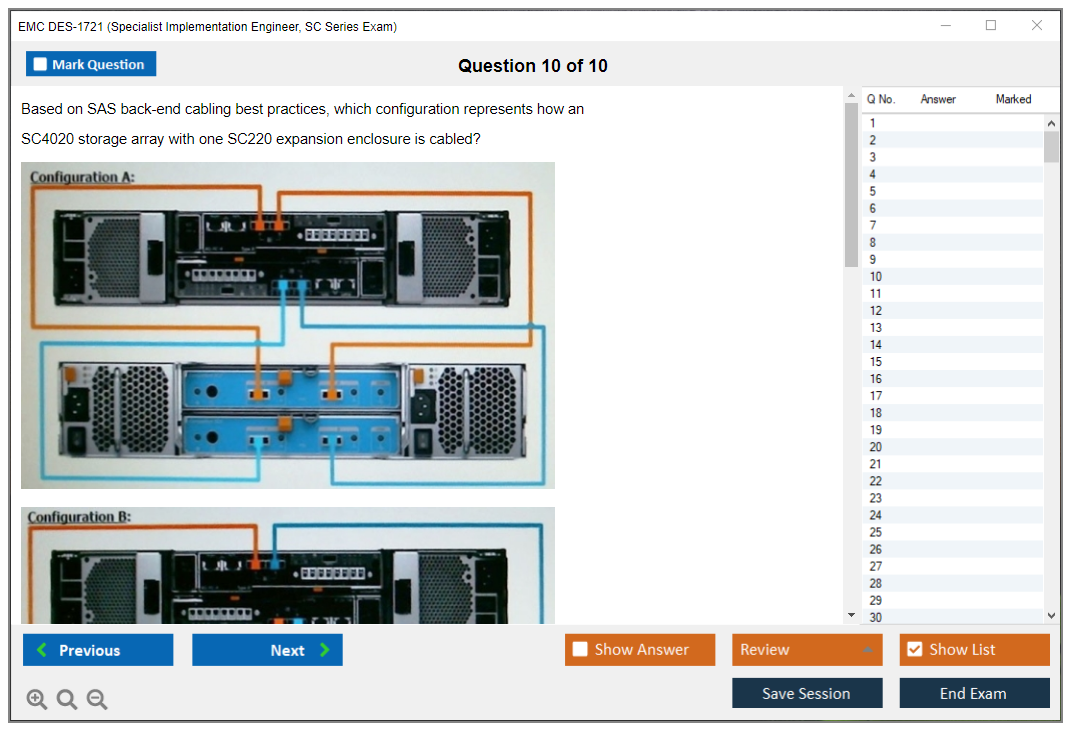Enable the Show Answer checkbox

point(580,650)
